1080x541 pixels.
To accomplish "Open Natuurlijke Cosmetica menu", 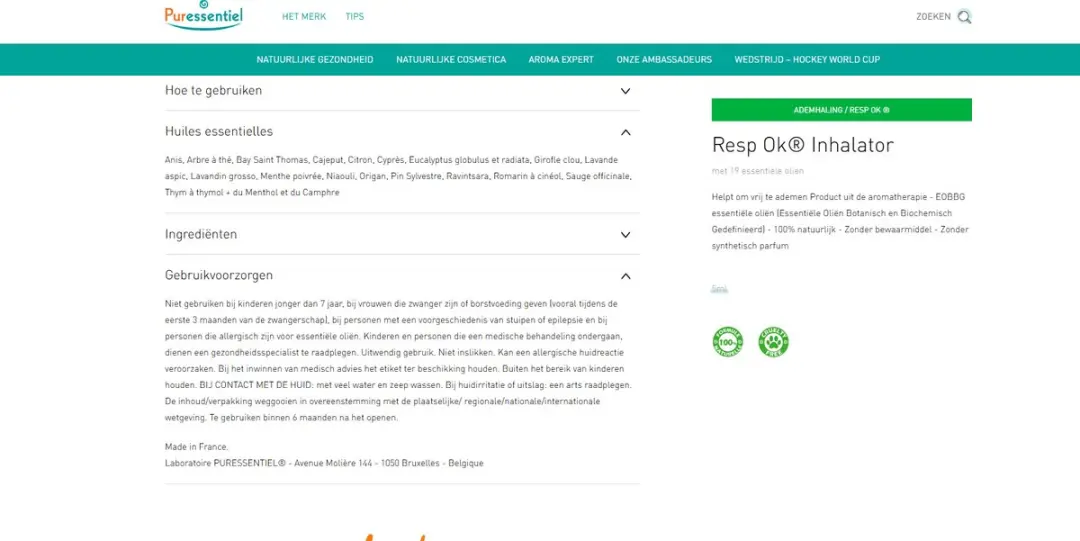I will tap(451, 60).
